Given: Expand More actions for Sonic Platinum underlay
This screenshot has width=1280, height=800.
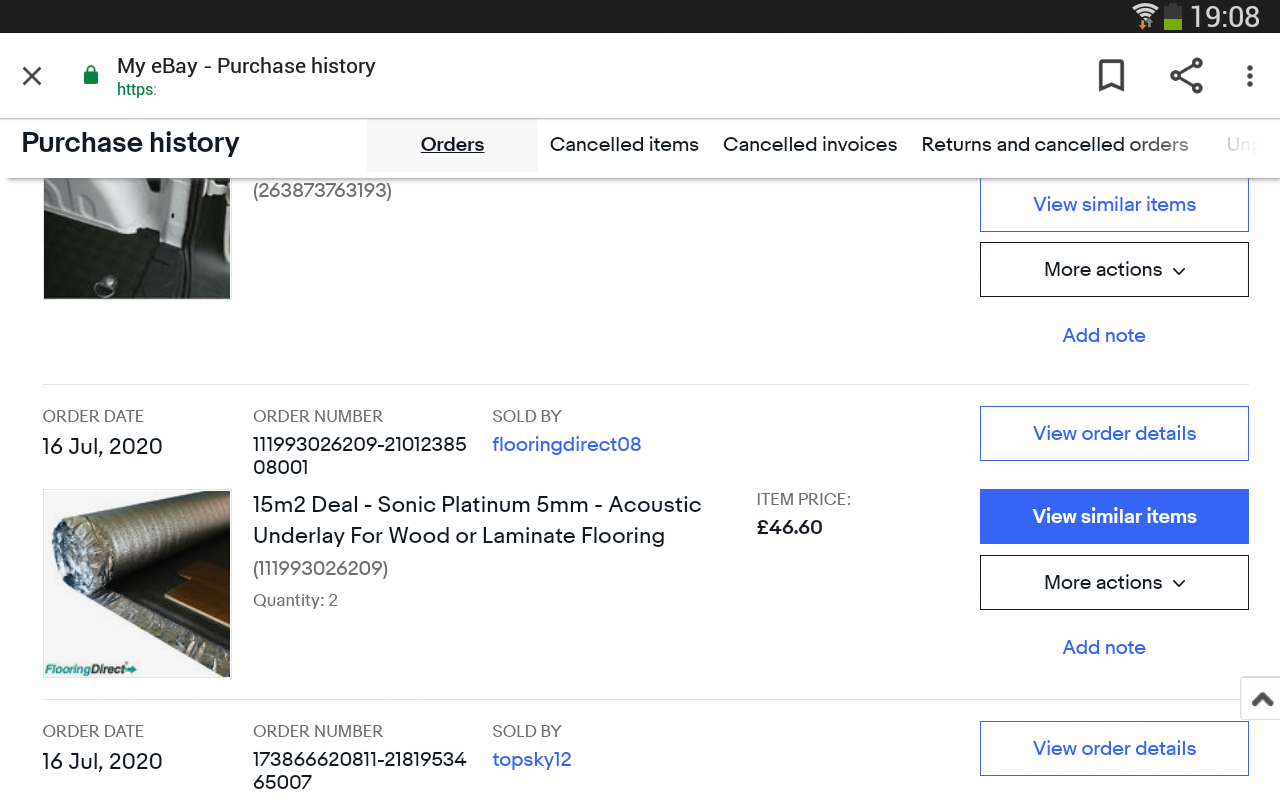Looking at the screenshot, I should [1114, 582].
